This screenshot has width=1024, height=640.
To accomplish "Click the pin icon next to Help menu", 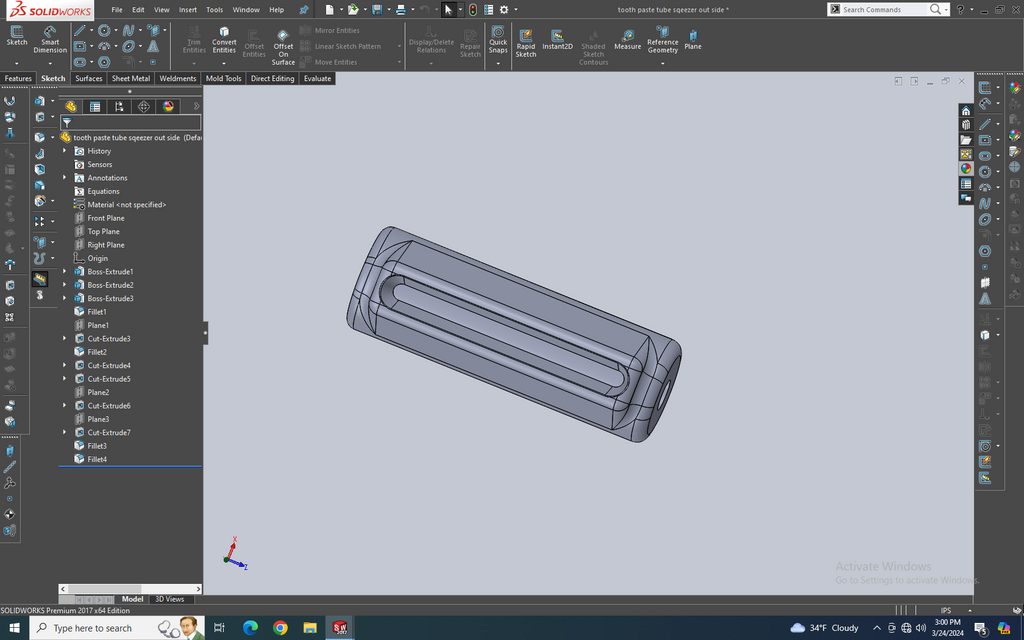I will (x=304, y=10).
